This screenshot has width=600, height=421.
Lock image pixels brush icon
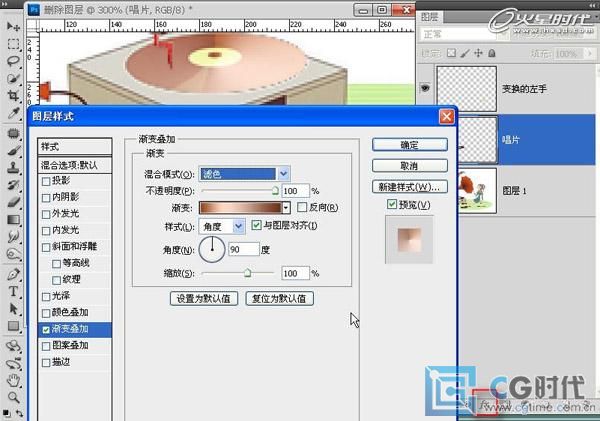click(465, 53)
